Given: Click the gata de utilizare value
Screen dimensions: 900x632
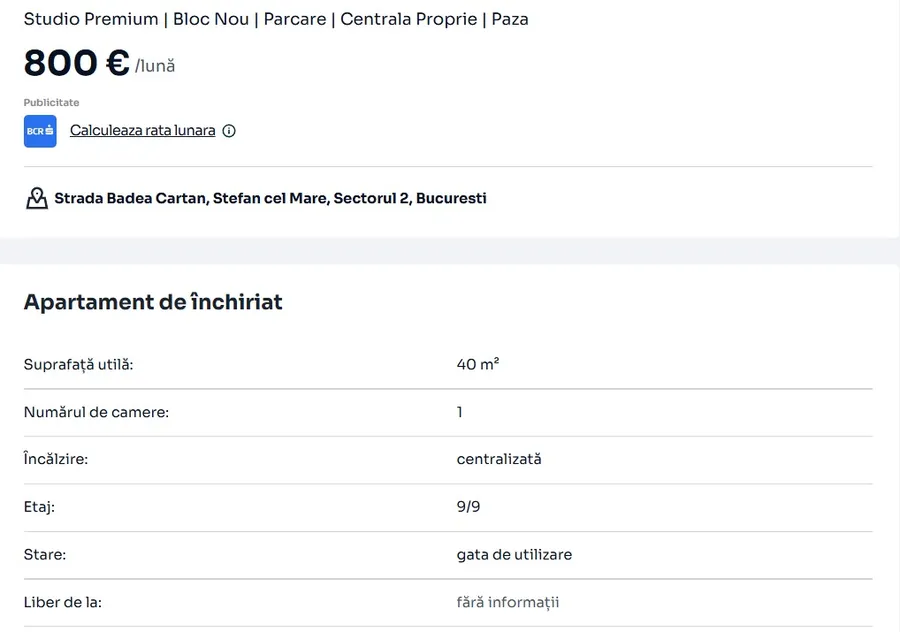Looking at the screenshot, I should (514, 554).
